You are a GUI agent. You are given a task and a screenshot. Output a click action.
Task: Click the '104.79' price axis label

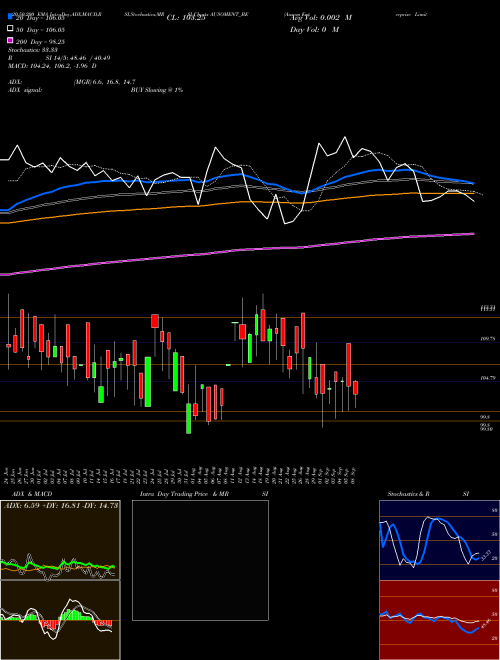pyautogui.click(x=488, y=378)
